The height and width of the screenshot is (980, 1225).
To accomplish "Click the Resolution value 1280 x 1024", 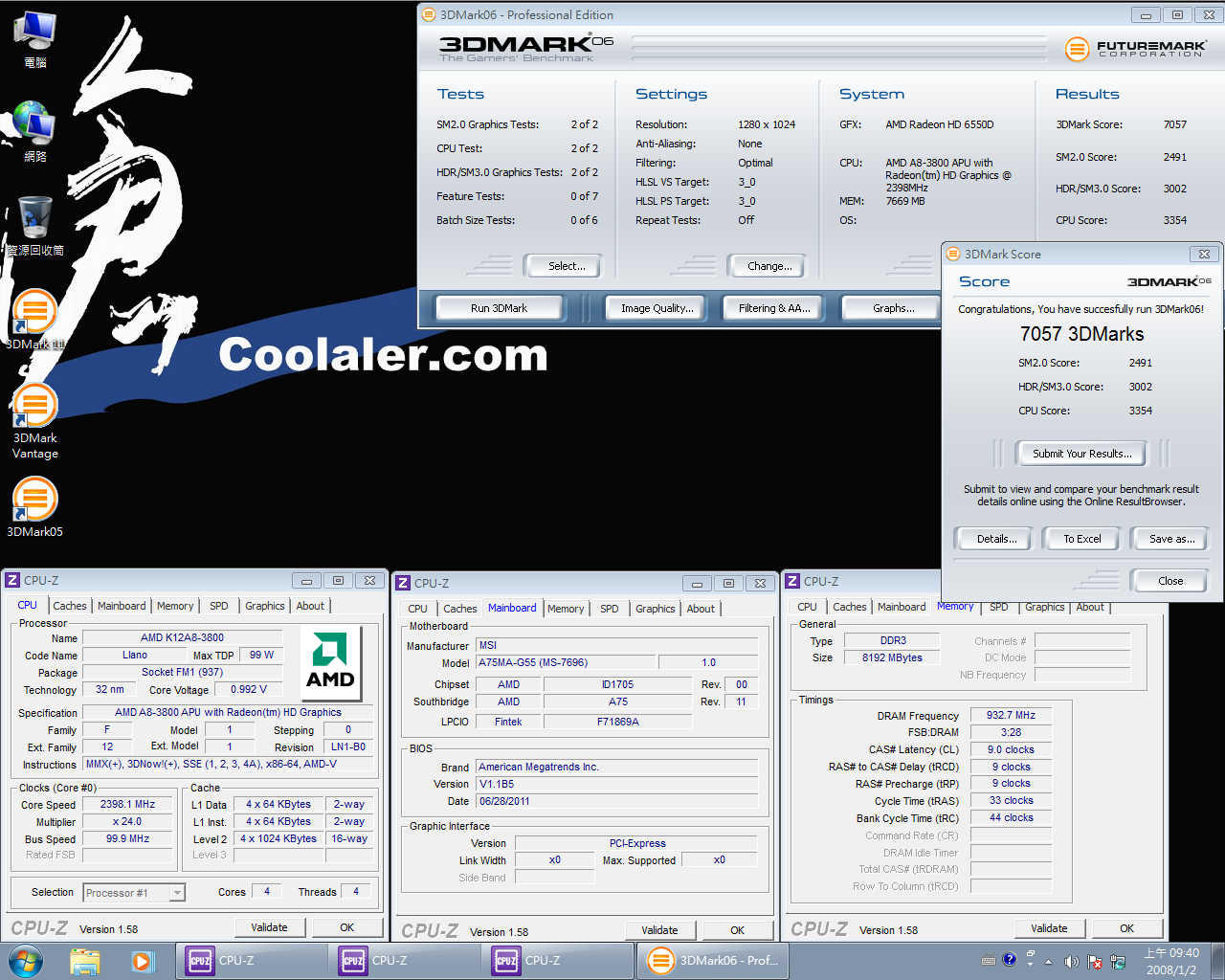I will (767, 124).
